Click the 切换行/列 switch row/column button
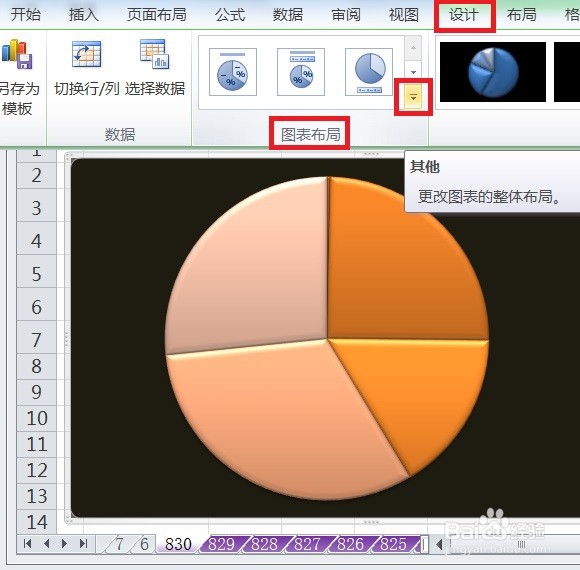 (x=87, y=68)
